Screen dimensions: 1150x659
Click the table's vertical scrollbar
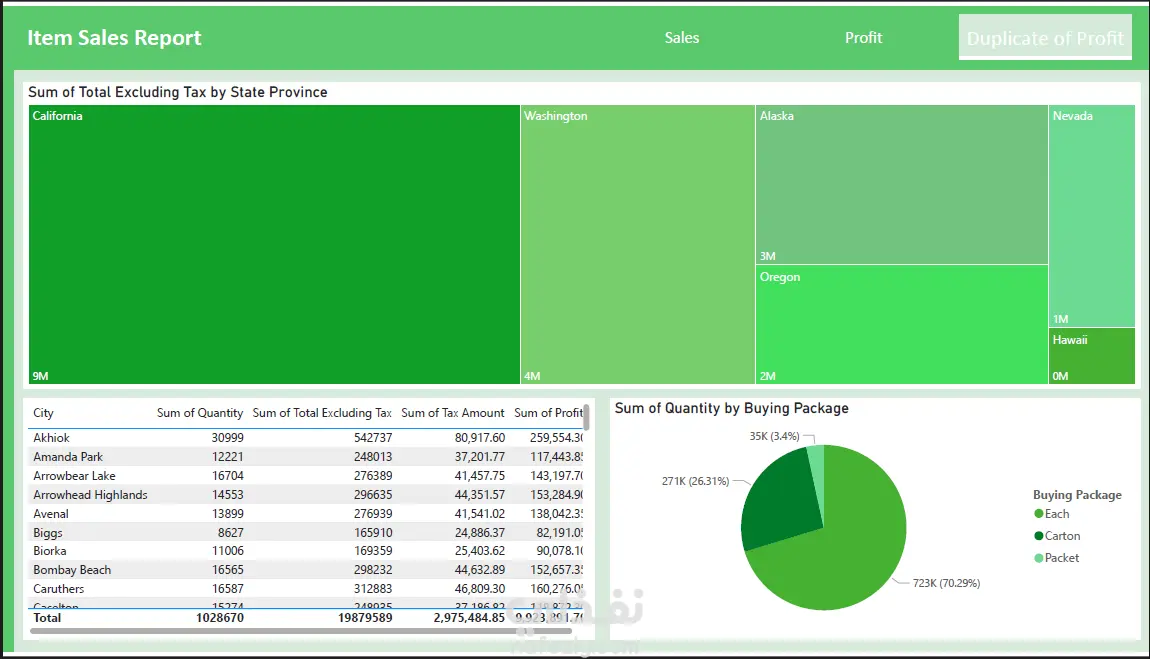click(x=588, y=417)
